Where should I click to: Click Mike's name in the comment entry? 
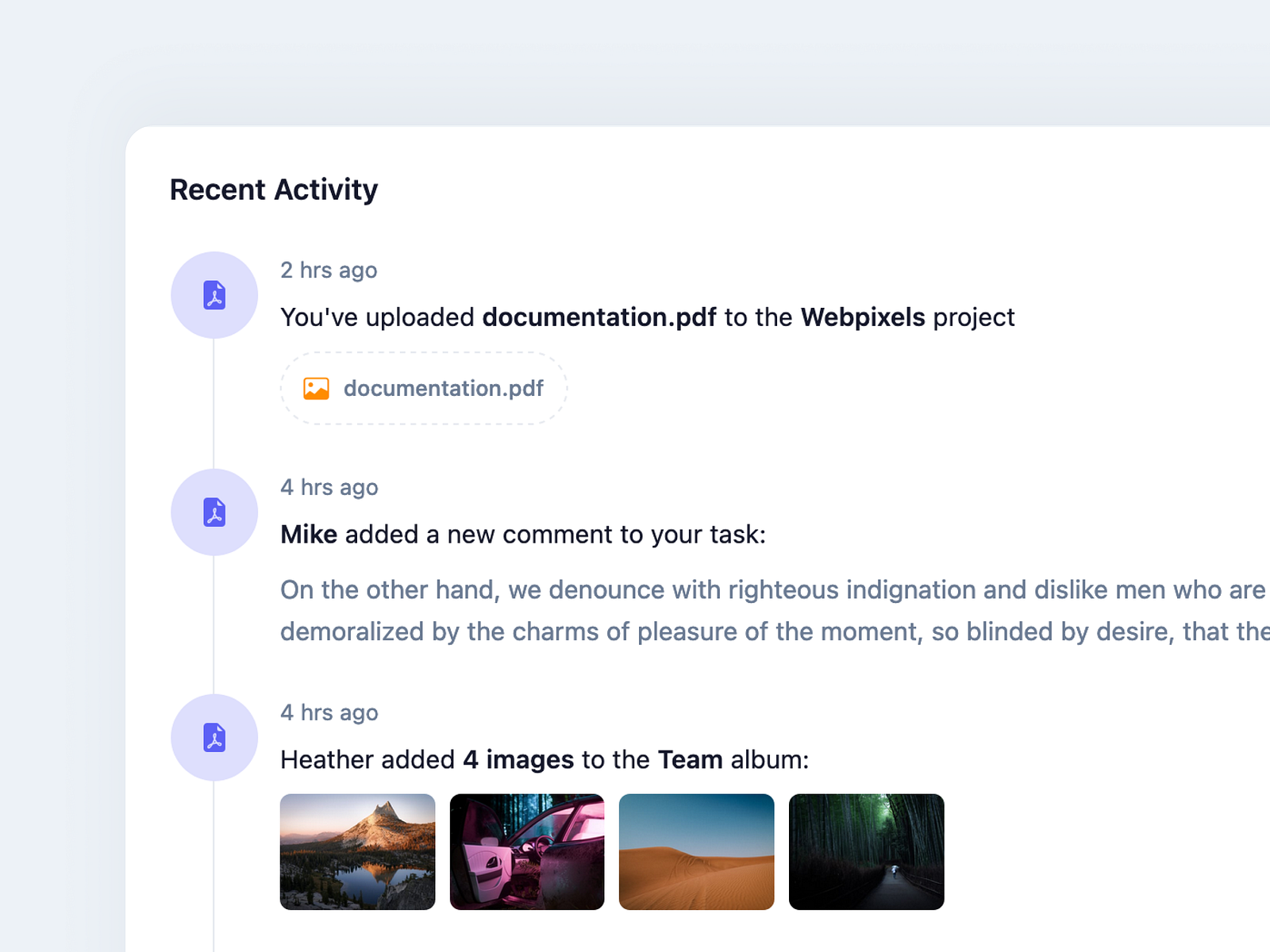point(308,534)
